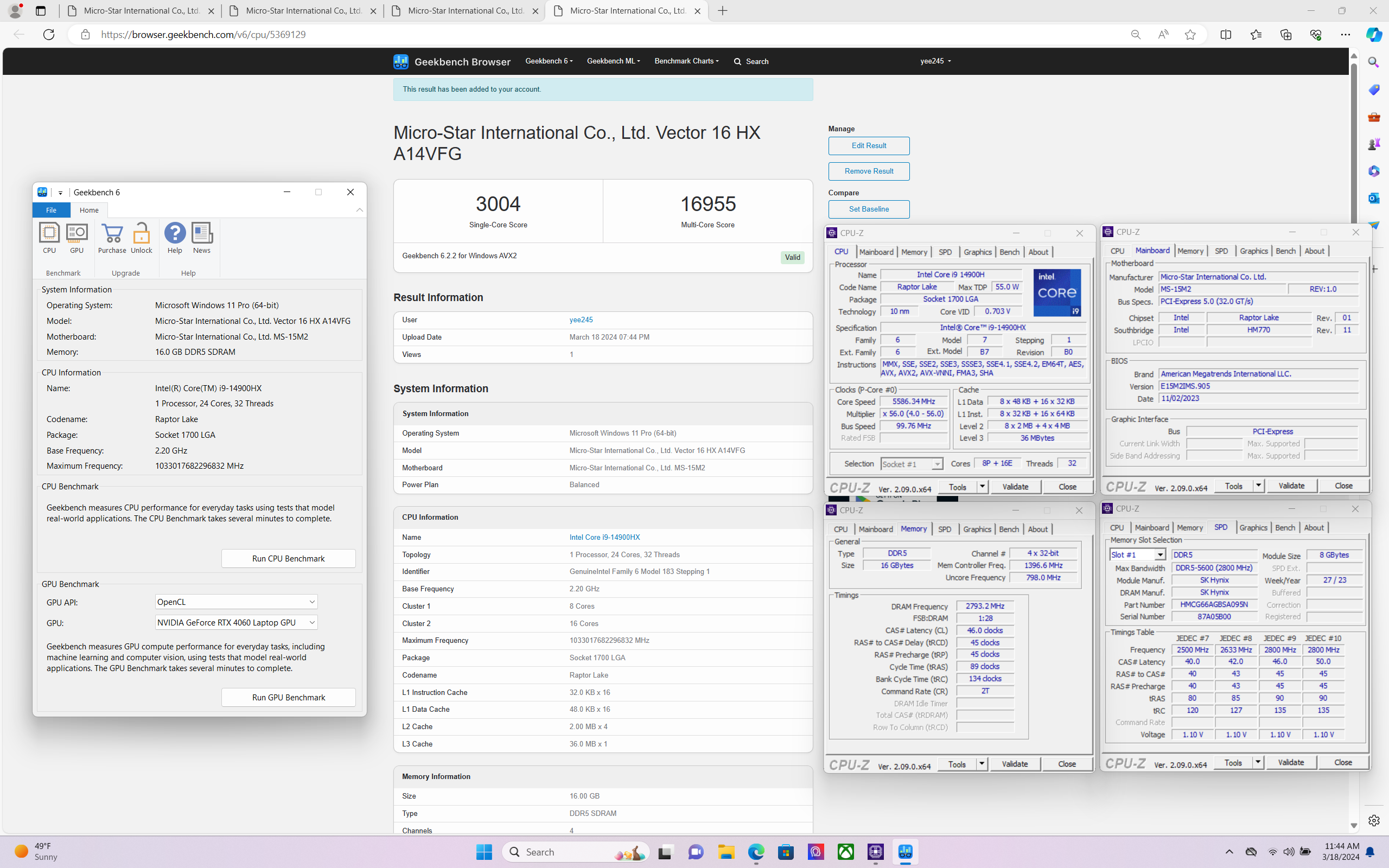The image size is (1389, 868).
Task: Click the Windows Start button
Action: coord(484,852)
